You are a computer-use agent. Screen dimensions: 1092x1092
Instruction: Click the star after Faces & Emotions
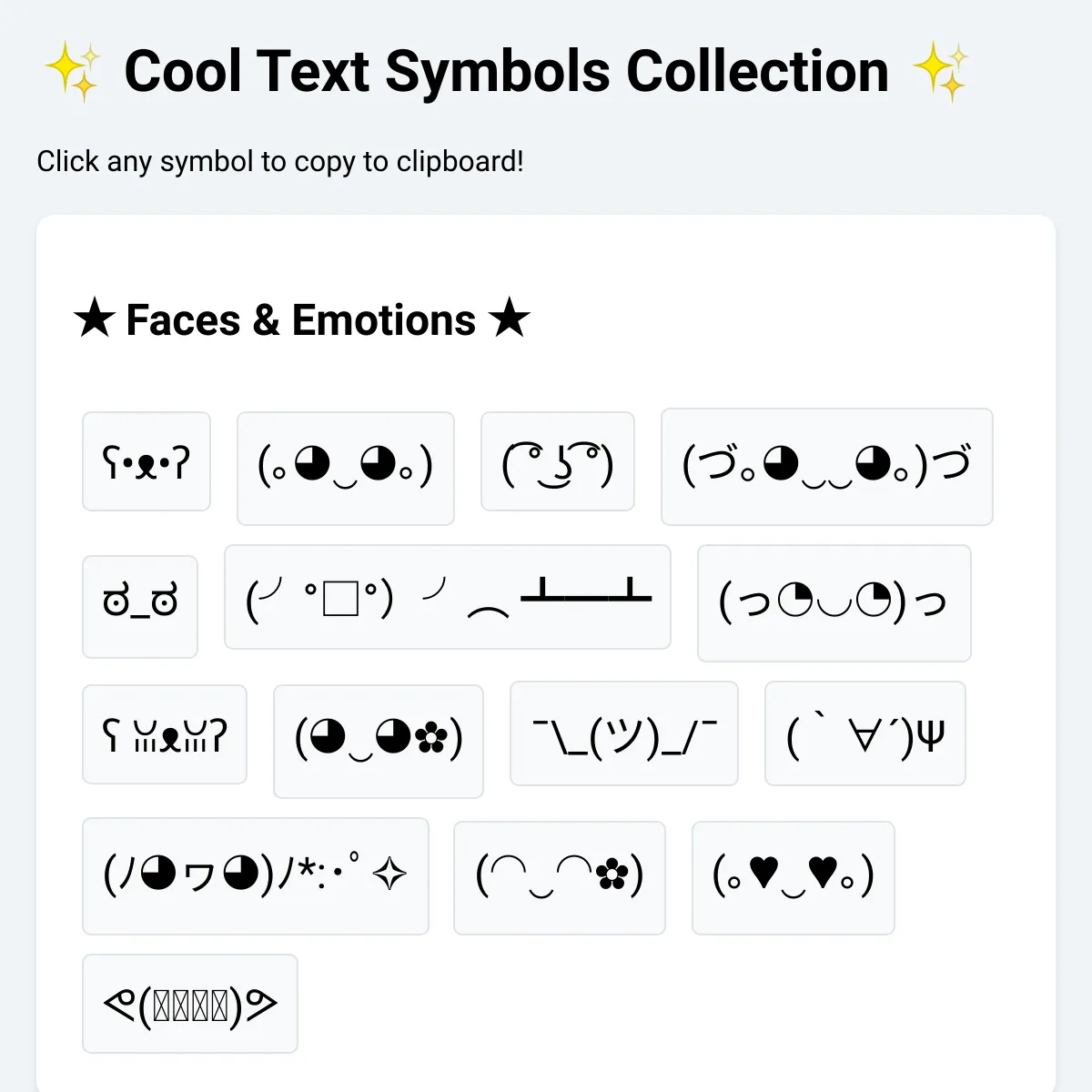tap(509, 319)
